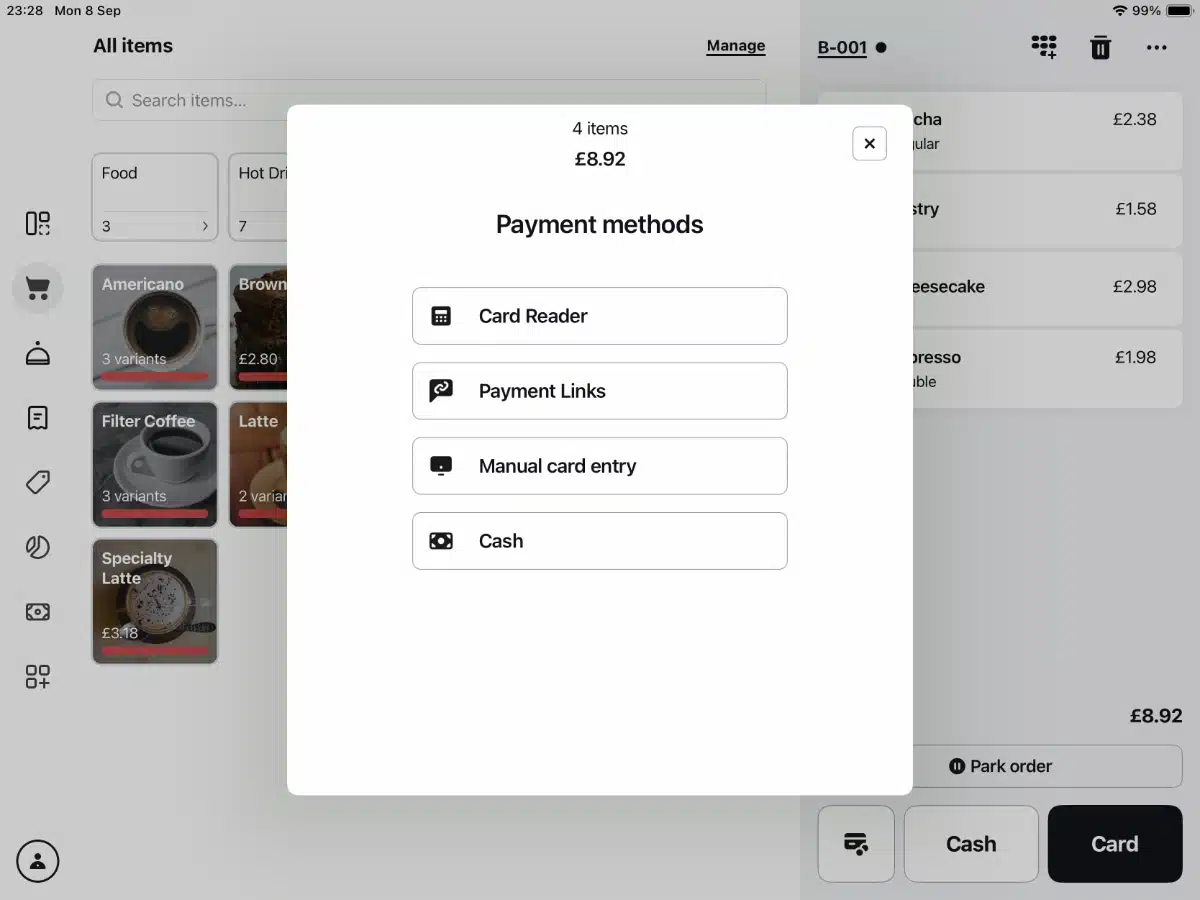Expand the Hot Drinks category
This screenshot has height=900, width=1200.
262,197
